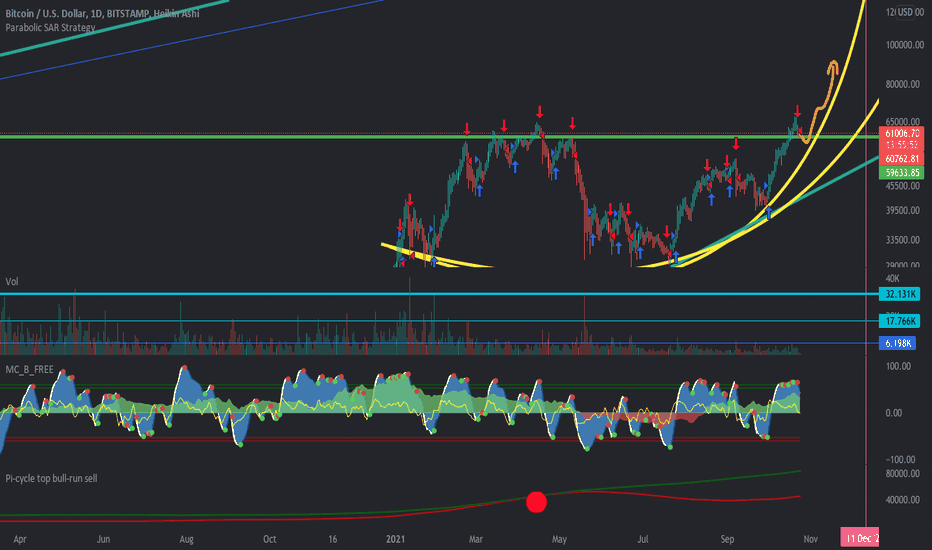Open the Pi-cycle top bull-run sell label
The width and height of the screenshot is (932, 550).
(51, 478)
